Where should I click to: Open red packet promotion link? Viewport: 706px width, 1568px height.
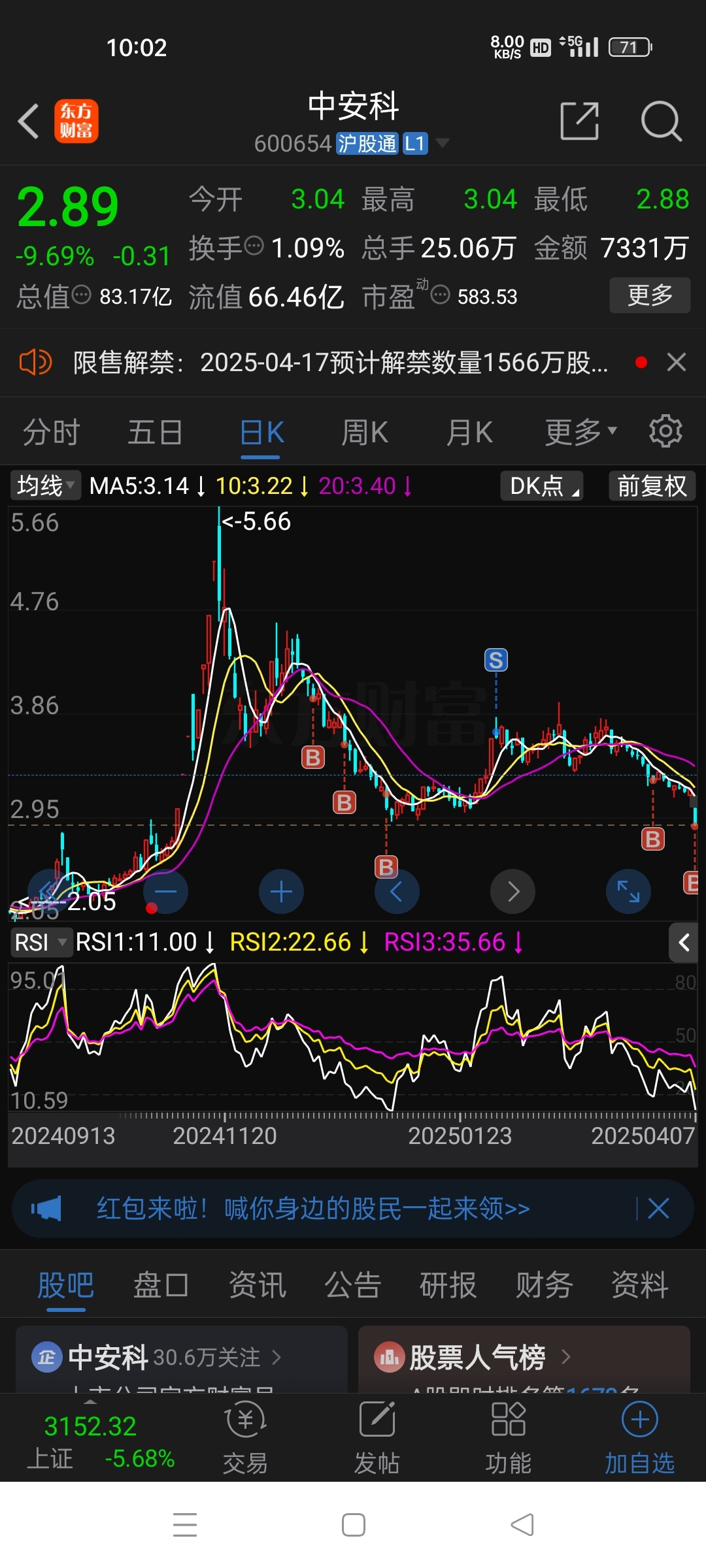[313, 1209]
